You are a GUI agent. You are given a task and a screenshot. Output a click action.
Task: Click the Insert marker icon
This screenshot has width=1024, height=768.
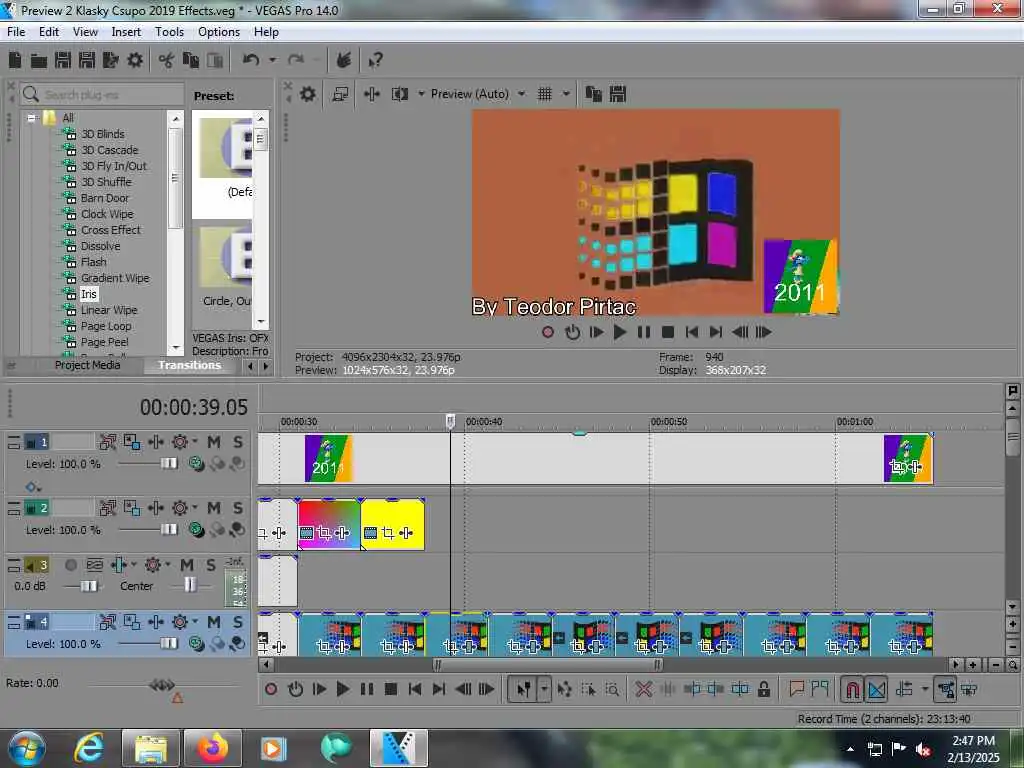tap(796, 688)
